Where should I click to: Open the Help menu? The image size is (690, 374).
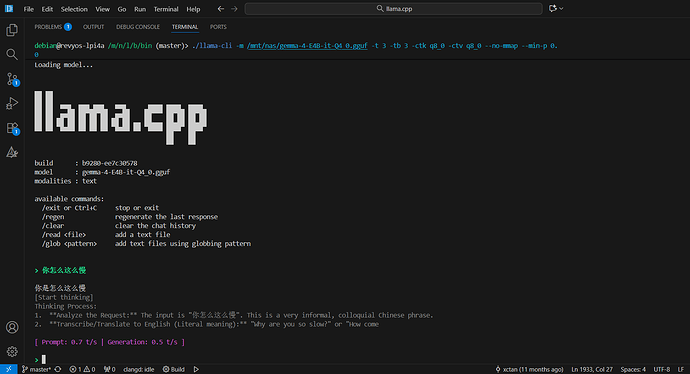tap(193, 9)
